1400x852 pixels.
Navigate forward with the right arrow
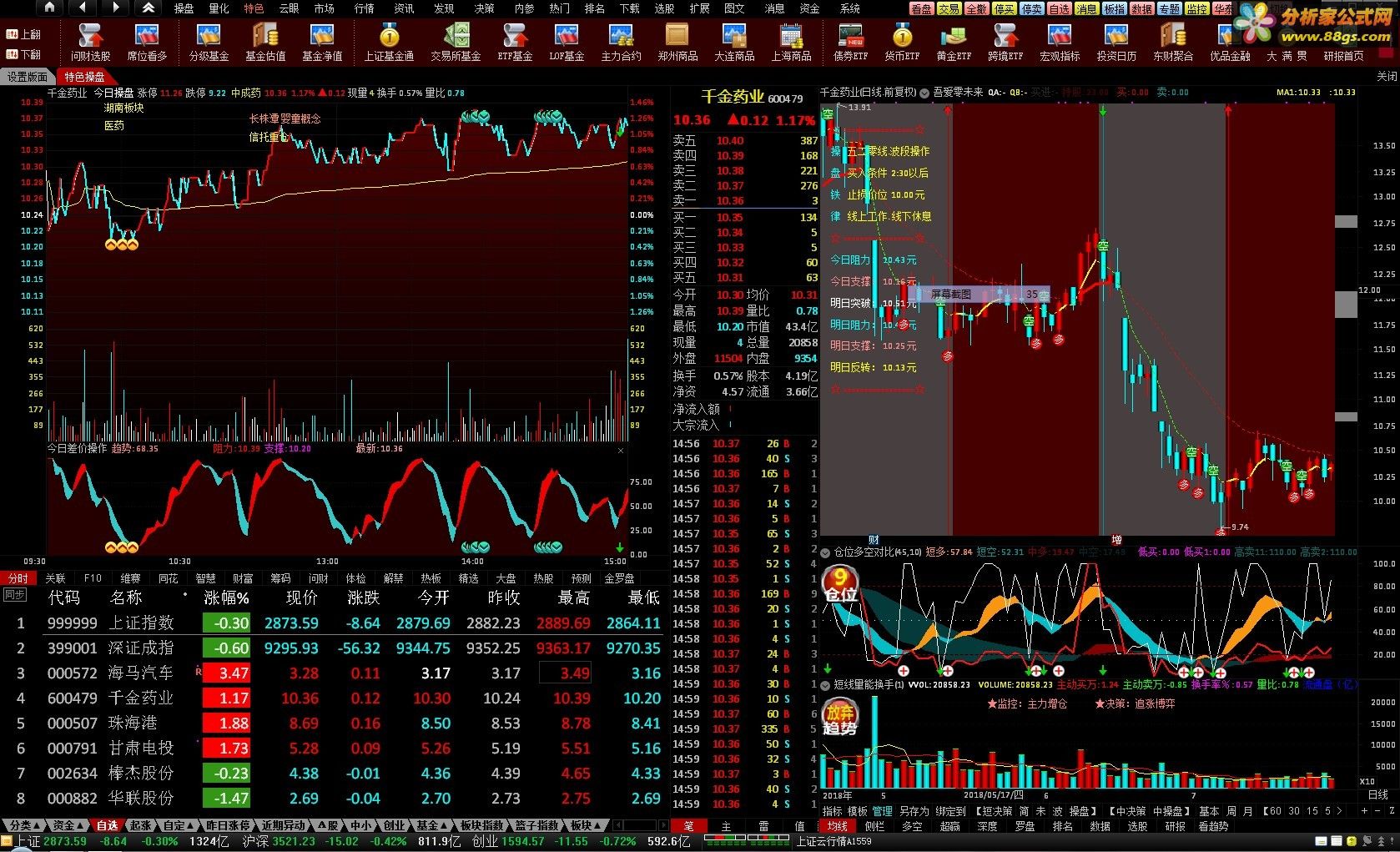(116, 8)
